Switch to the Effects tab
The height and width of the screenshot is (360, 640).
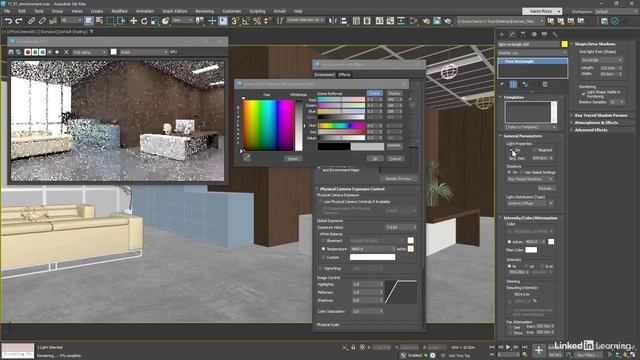pos(344,75)
